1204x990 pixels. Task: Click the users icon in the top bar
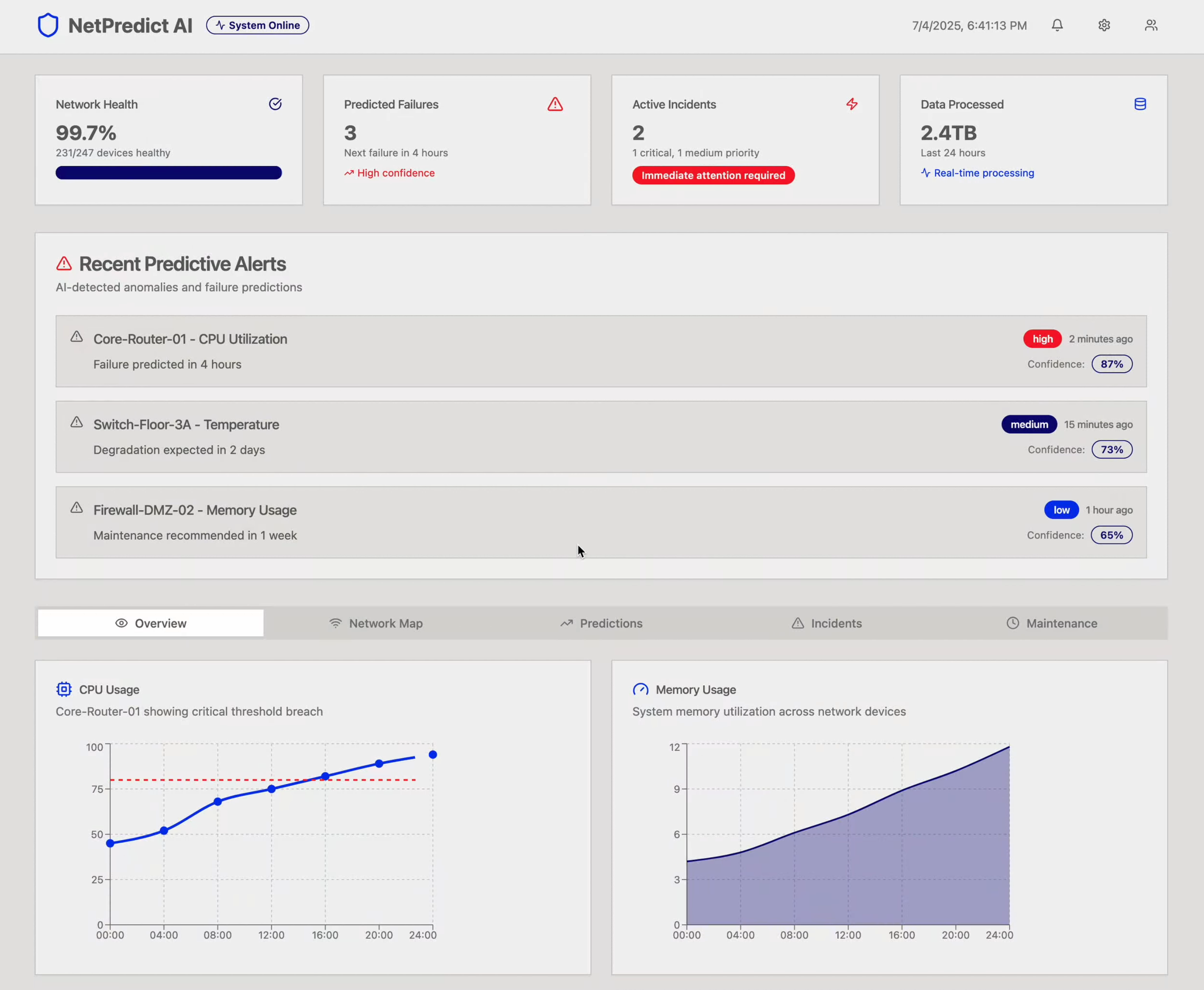point(1151,25)
